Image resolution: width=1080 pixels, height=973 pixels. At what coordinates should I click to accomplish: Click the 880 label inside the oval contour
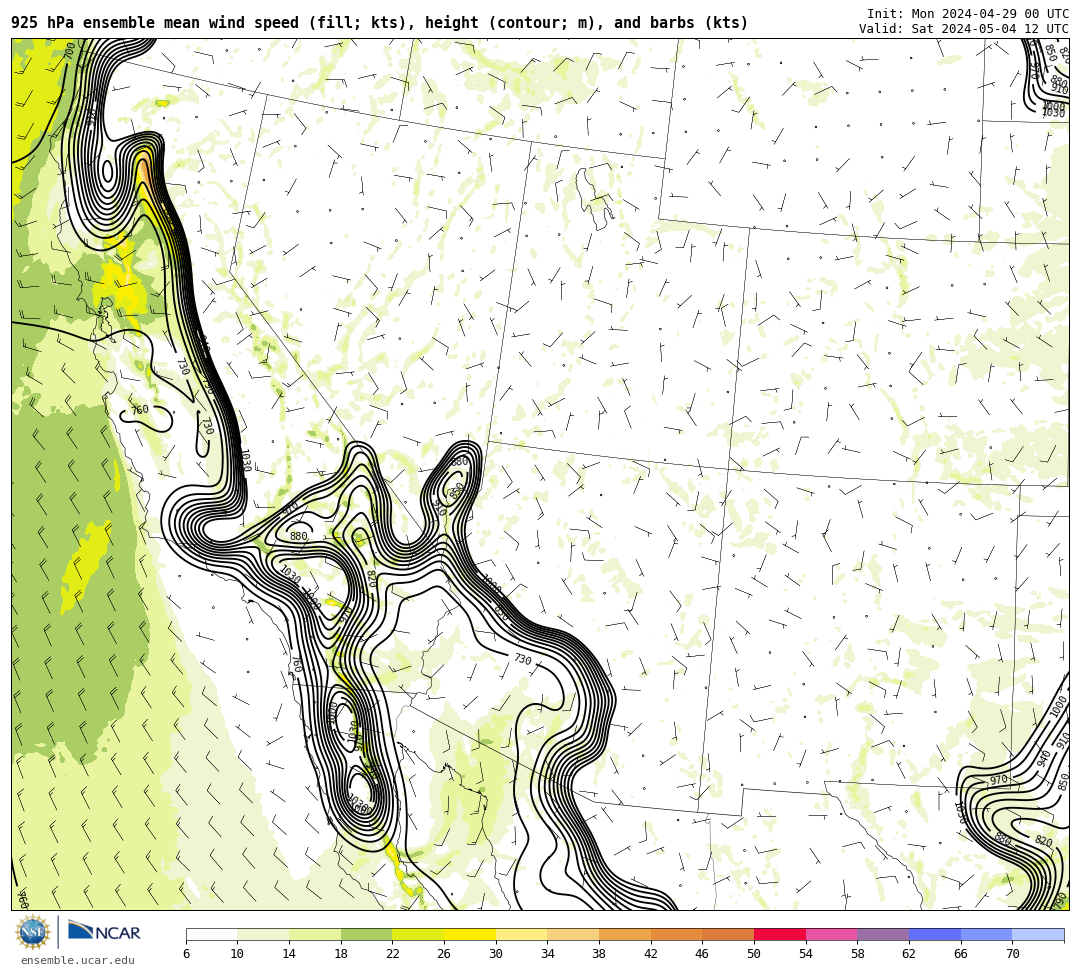click(x=298, y=536)
